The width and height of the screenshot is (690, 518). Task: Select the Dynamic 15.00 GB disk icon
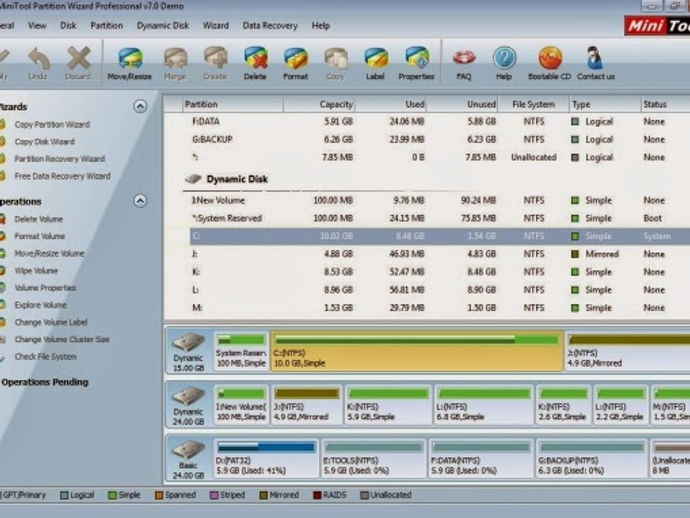189,343
